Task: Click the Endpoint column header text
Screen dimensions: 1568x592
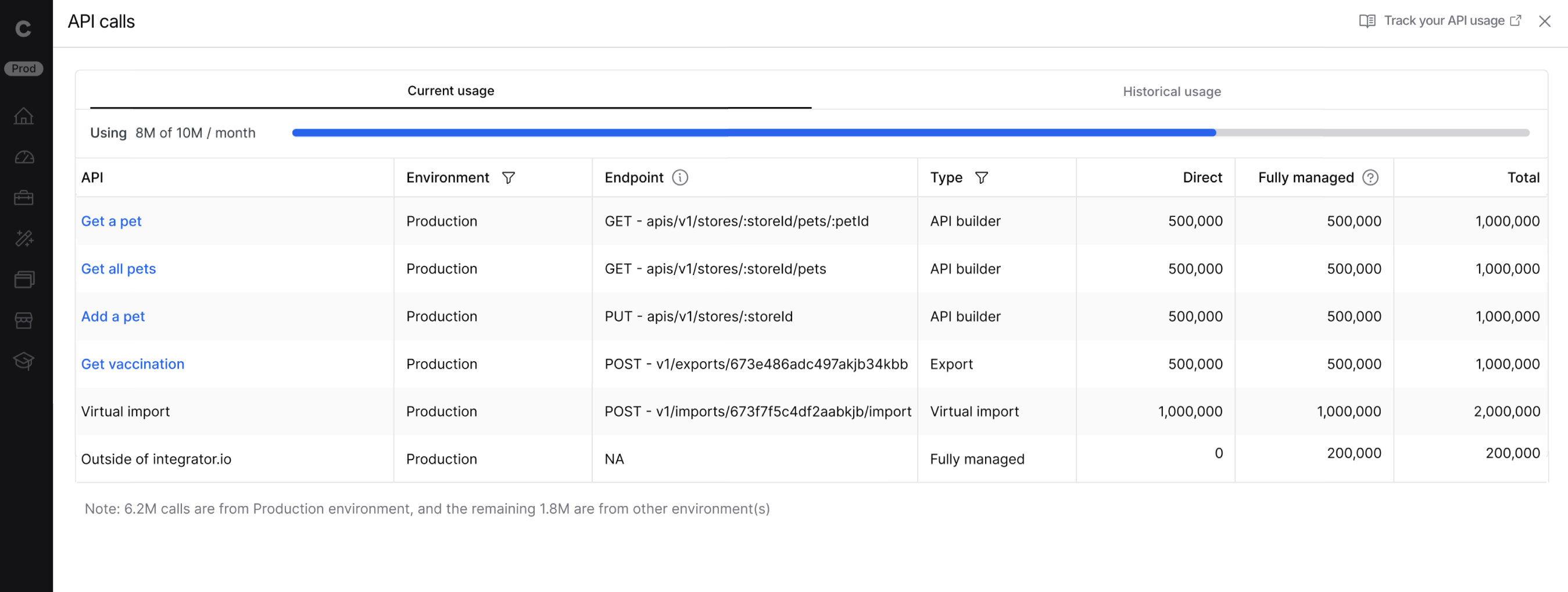Action: tap(633, 177)
